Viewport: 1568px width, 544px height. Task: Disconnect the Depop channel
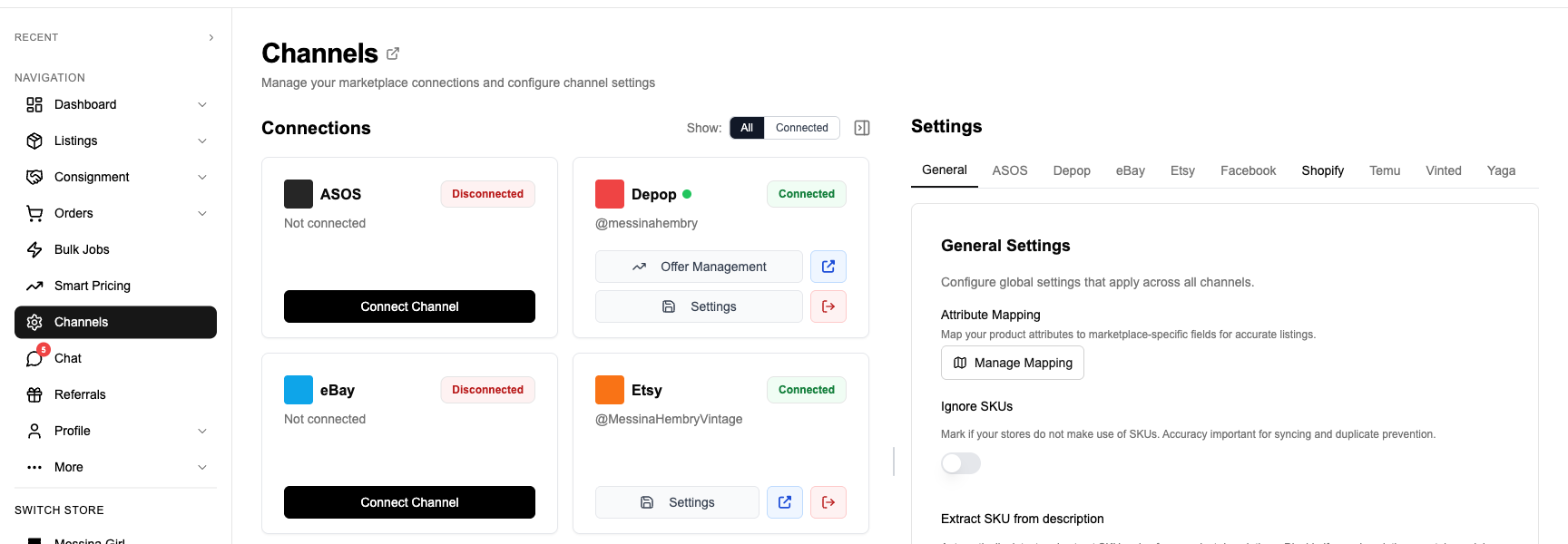pos(828,306)
